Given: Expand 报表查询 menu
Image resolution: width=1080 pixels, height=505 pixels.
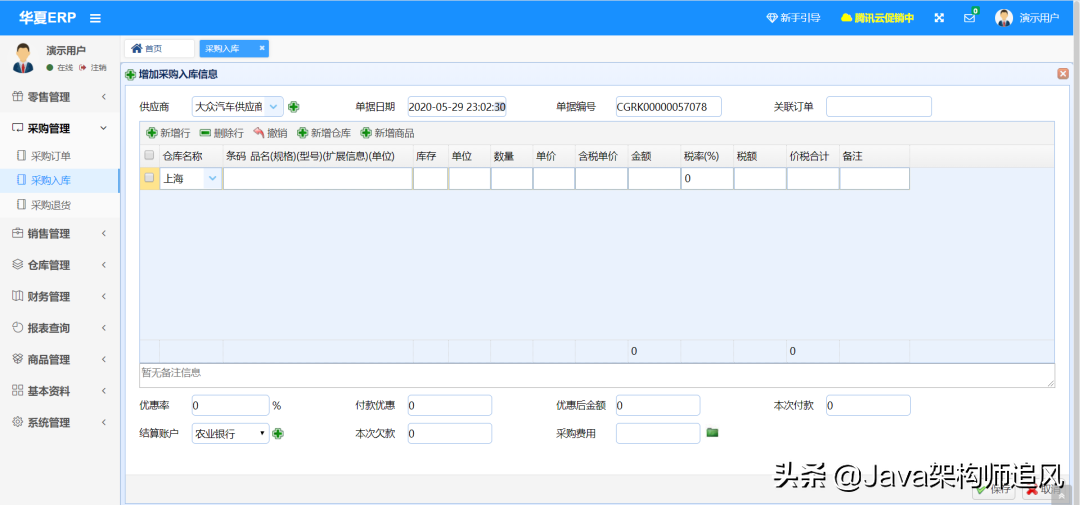Looking at the screenshot, I should coord(60,328).
